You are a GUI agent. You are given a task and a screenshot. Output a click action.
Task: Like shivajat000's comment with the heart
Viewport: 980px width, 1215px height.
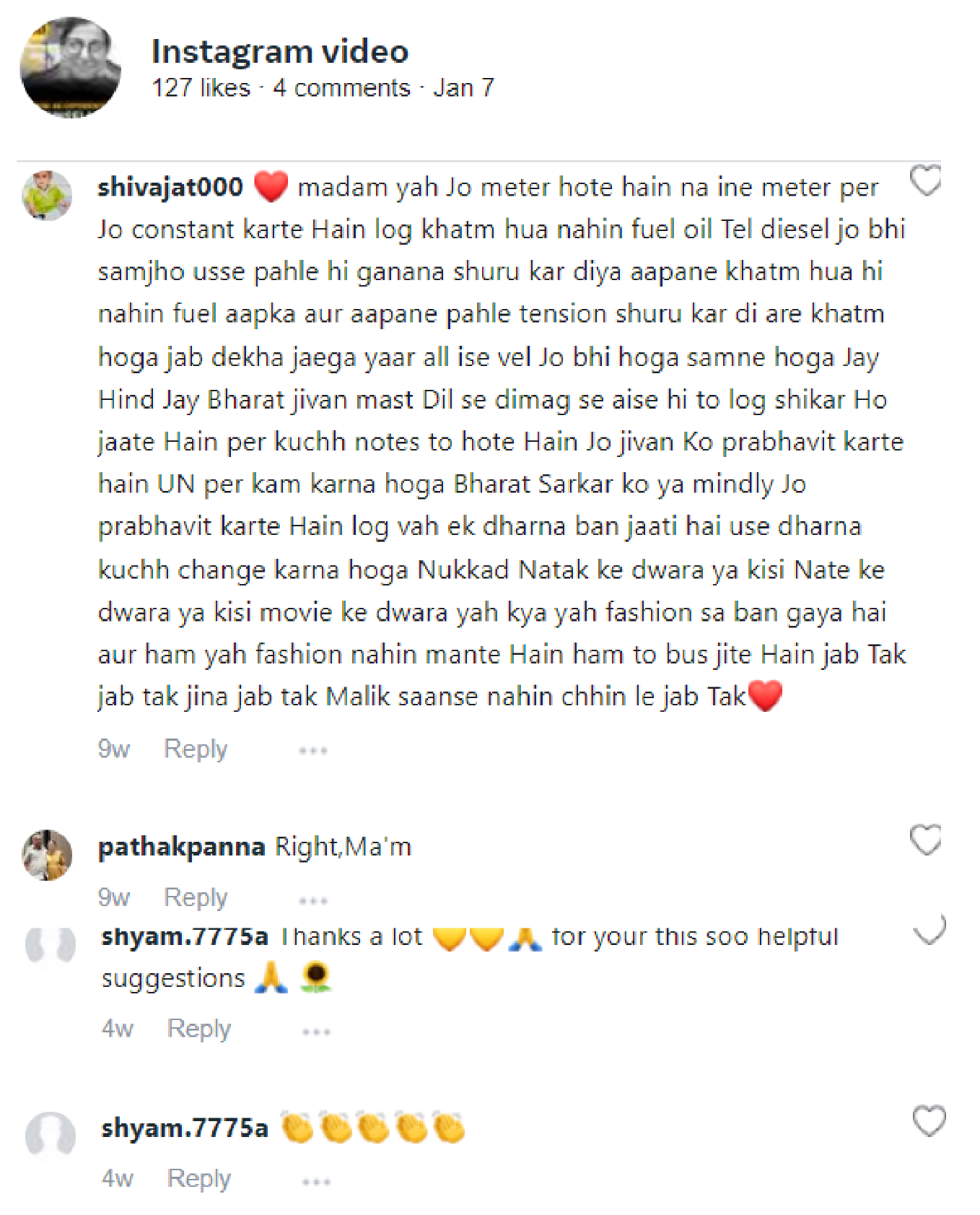click(925, 180)
